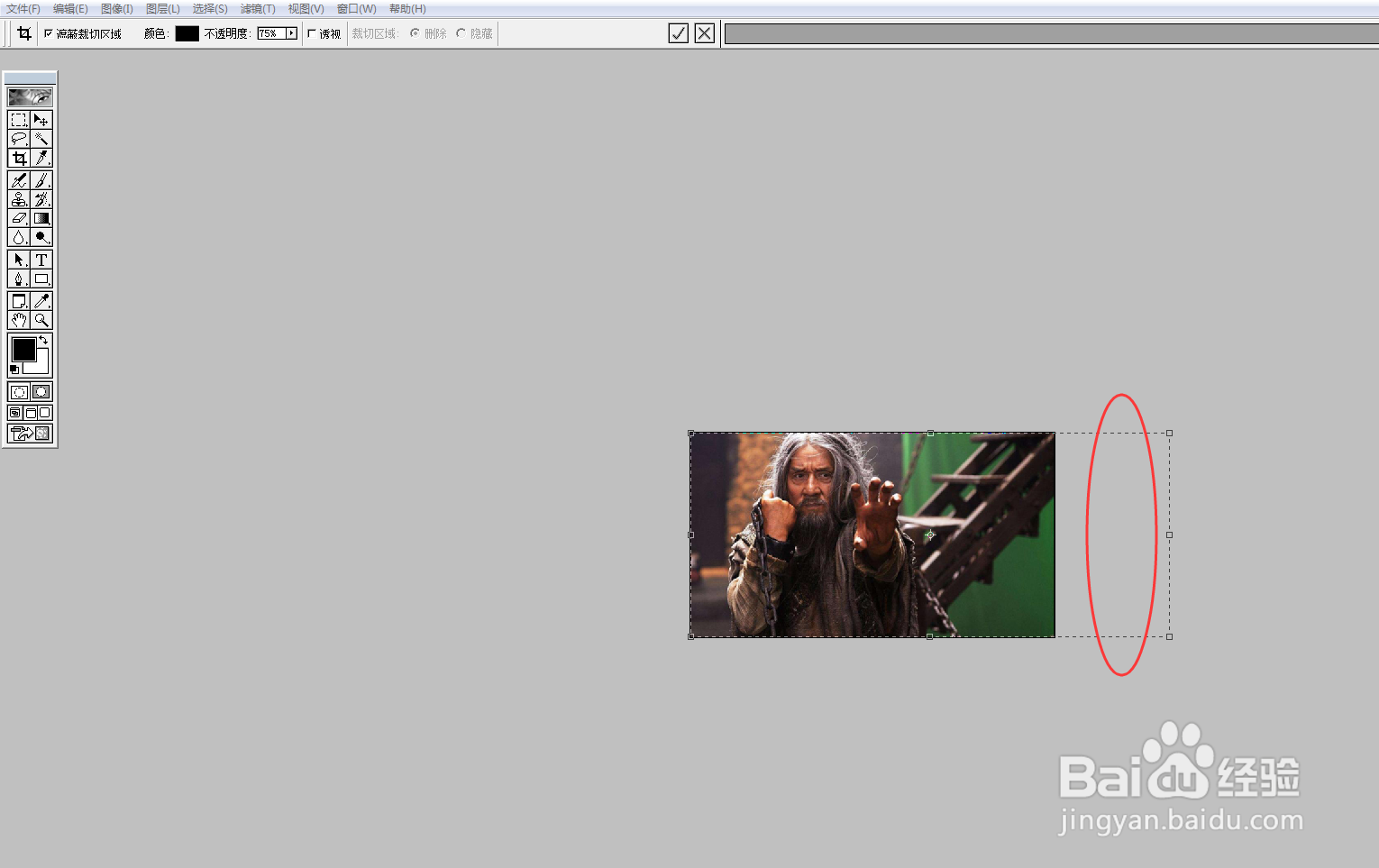
Task: Cancel the crop with the X button
Action: click(705, 33)
